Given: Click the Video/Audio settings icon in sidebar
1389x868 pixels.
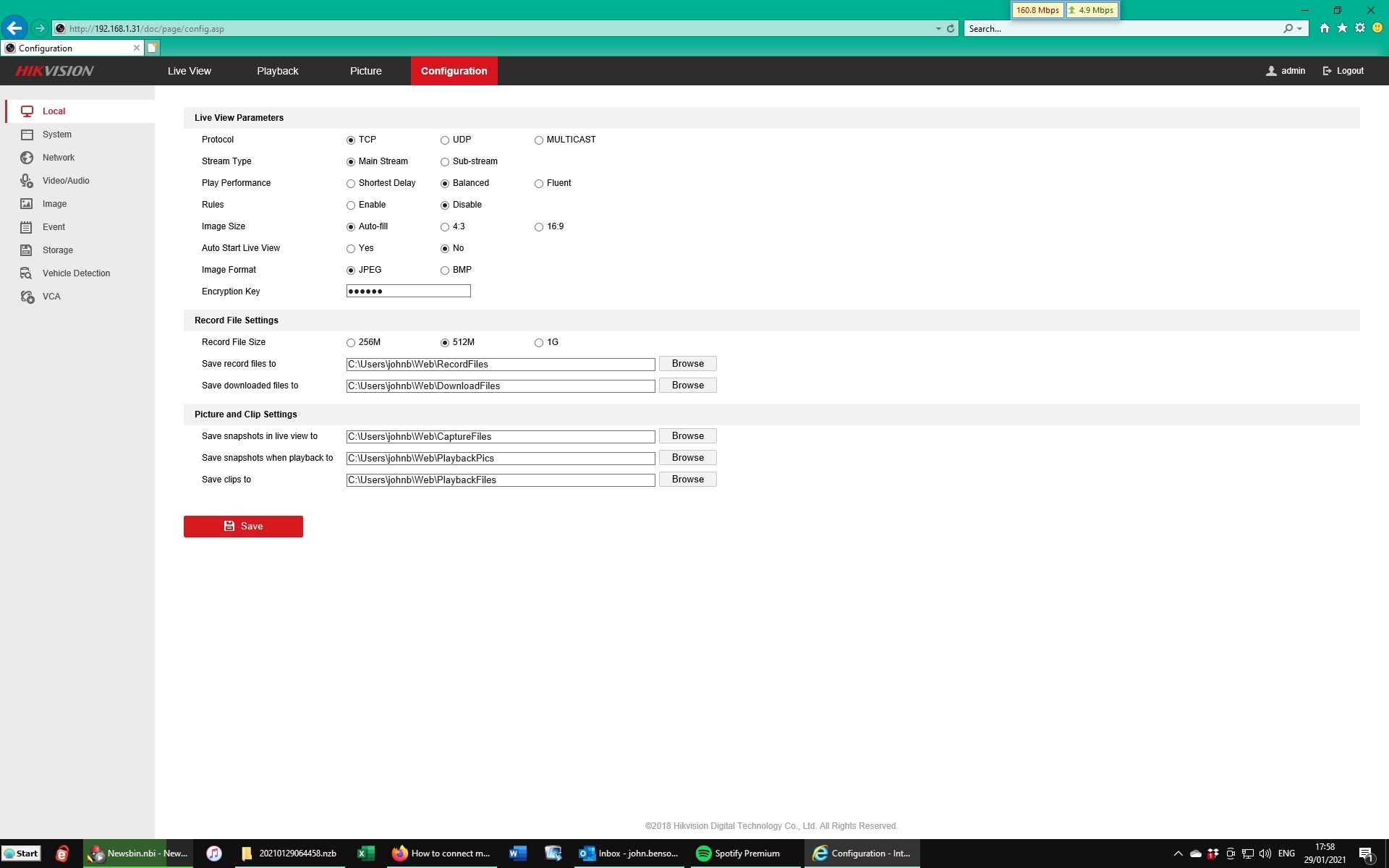Looking at the screenshot, I should pyautogui.click(x=27, y=180).
